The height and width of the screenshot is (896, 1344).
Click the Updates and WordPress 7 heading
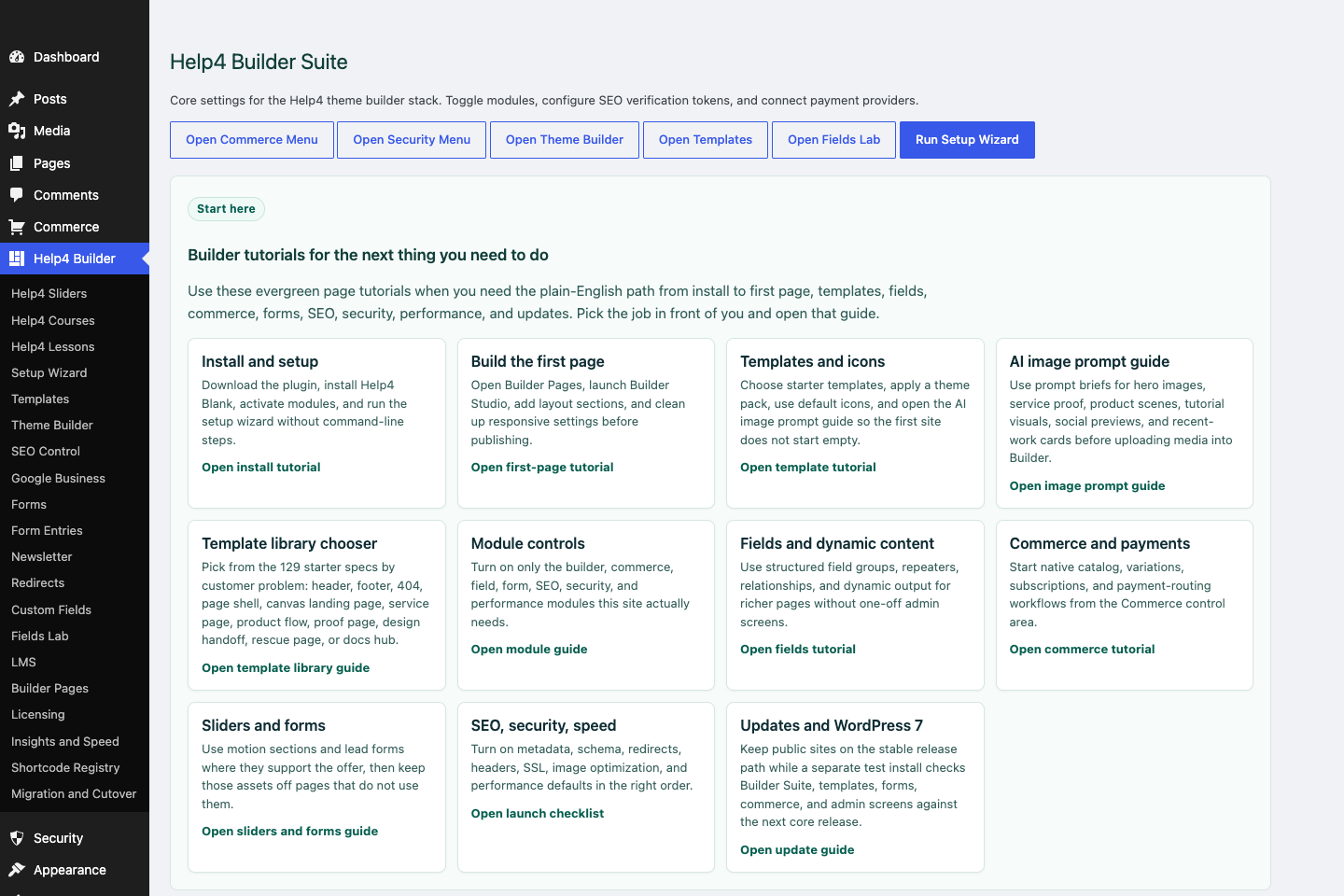pos(832,725)
